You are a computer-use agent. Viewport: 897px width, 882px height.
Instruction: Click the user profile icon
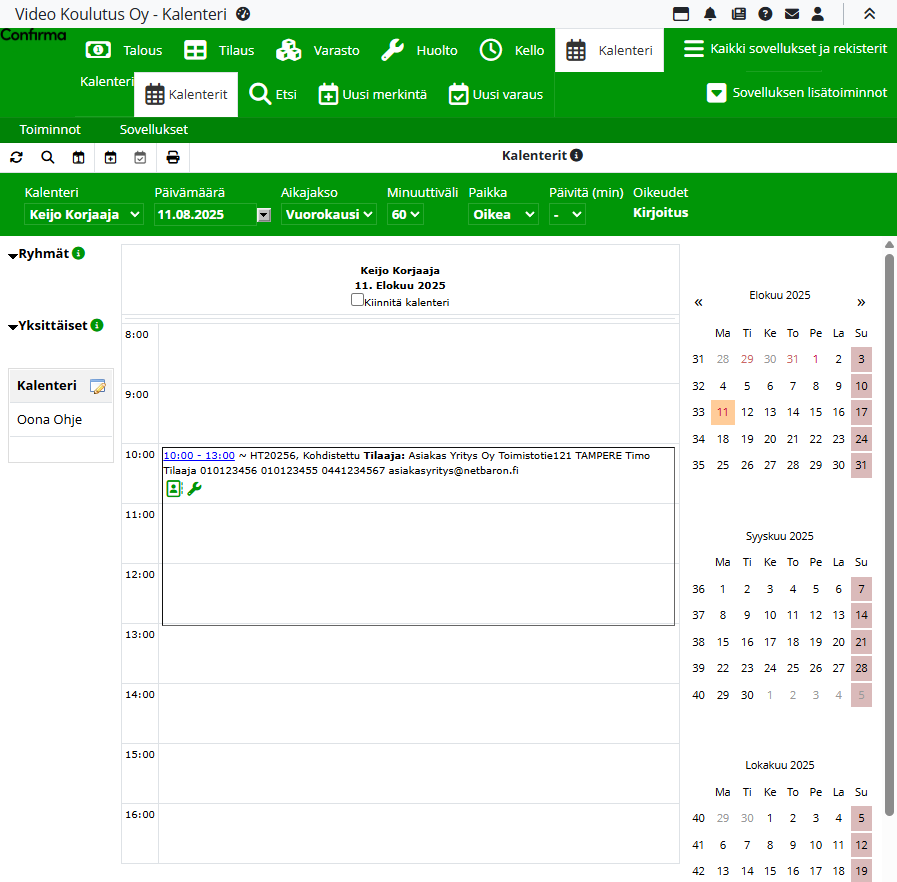coord(818,14)
